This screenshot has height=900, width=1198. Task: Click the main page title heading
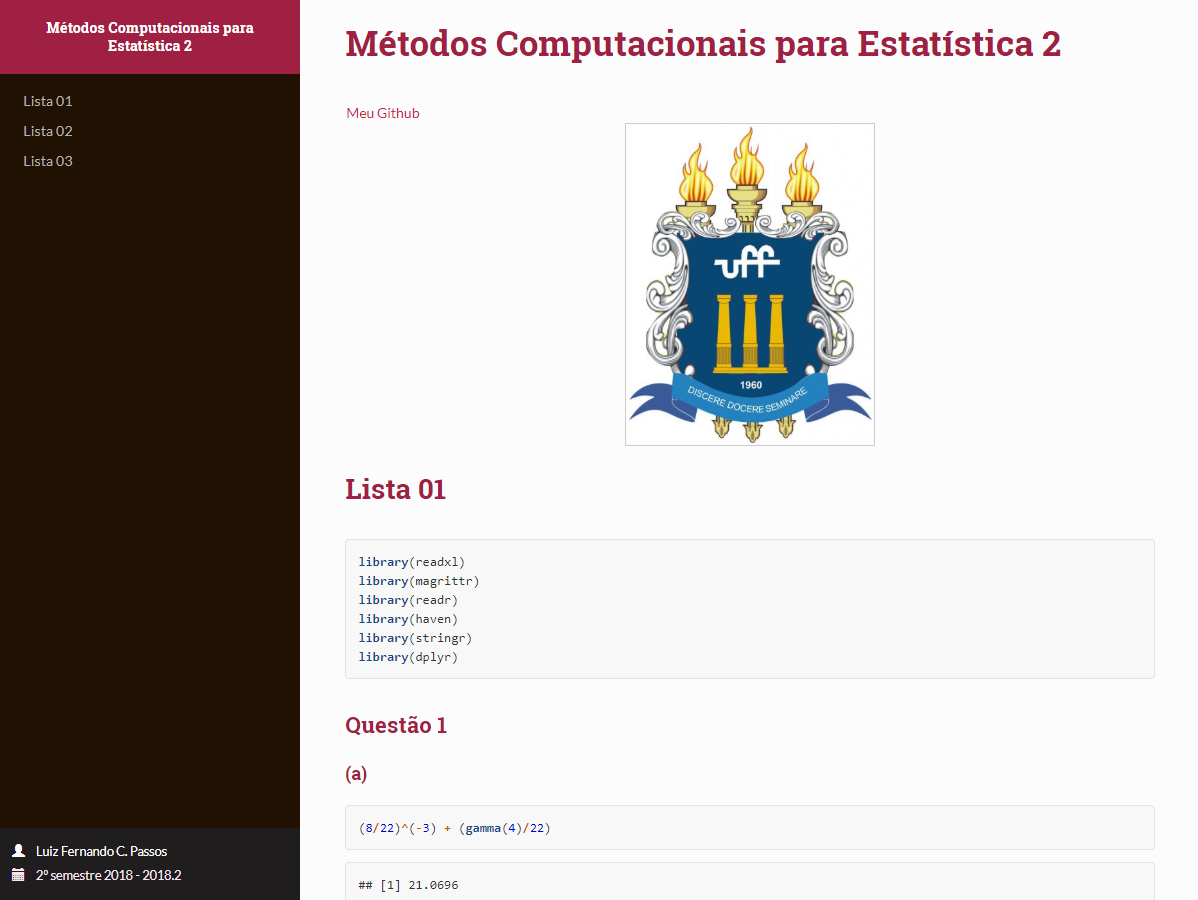tap(703, 44)
